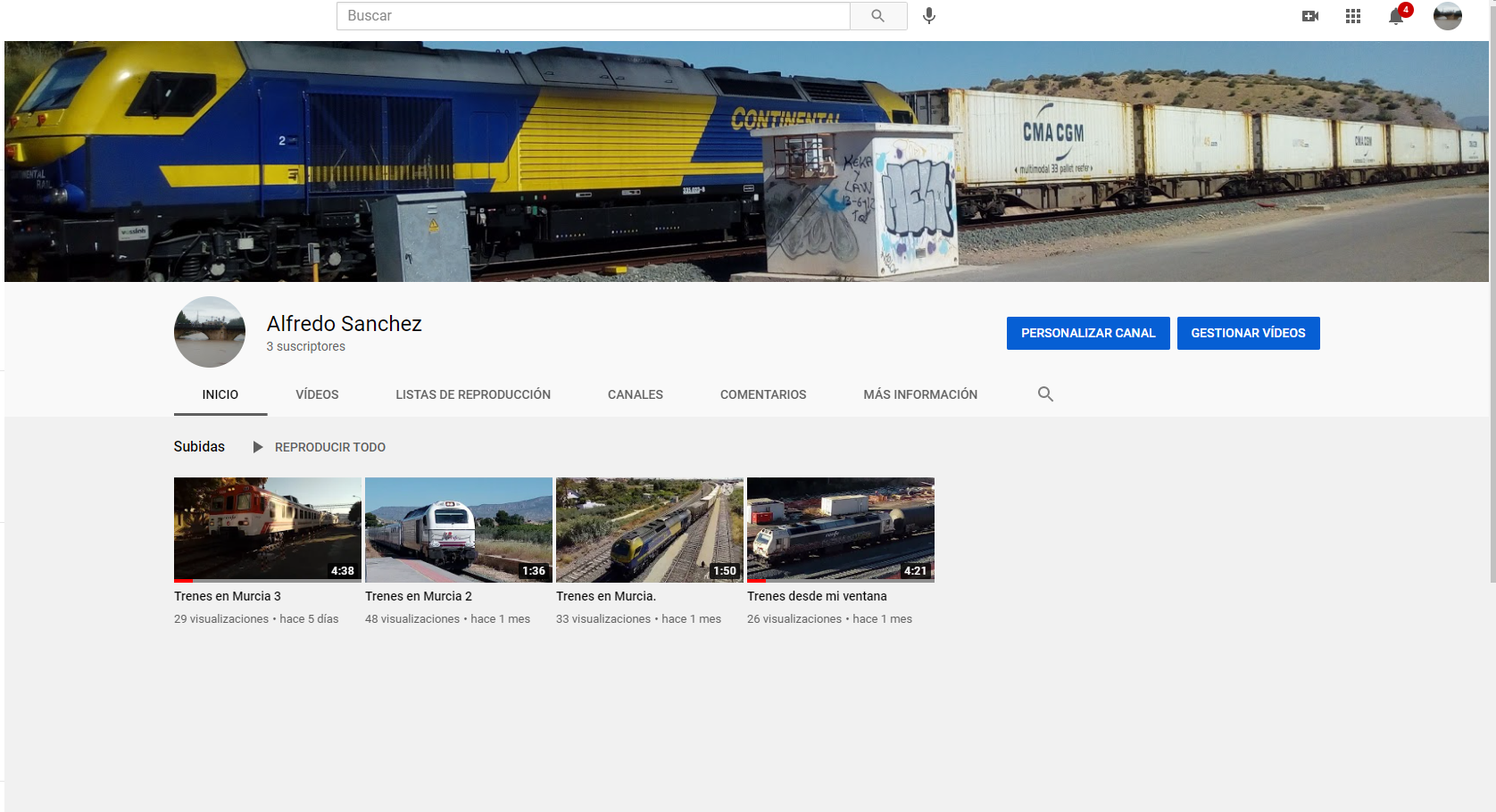1496x812 pixels.
Task: Open Trenes desde mi ventana thumbnail
Action: (x=841, y=530)
